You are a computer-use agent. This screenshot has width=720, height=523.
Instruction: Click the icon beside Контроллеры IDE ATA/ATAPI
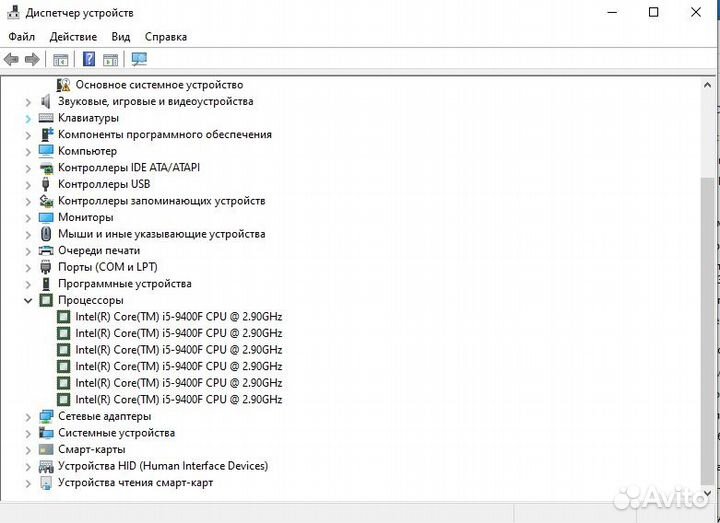point(46,168)
